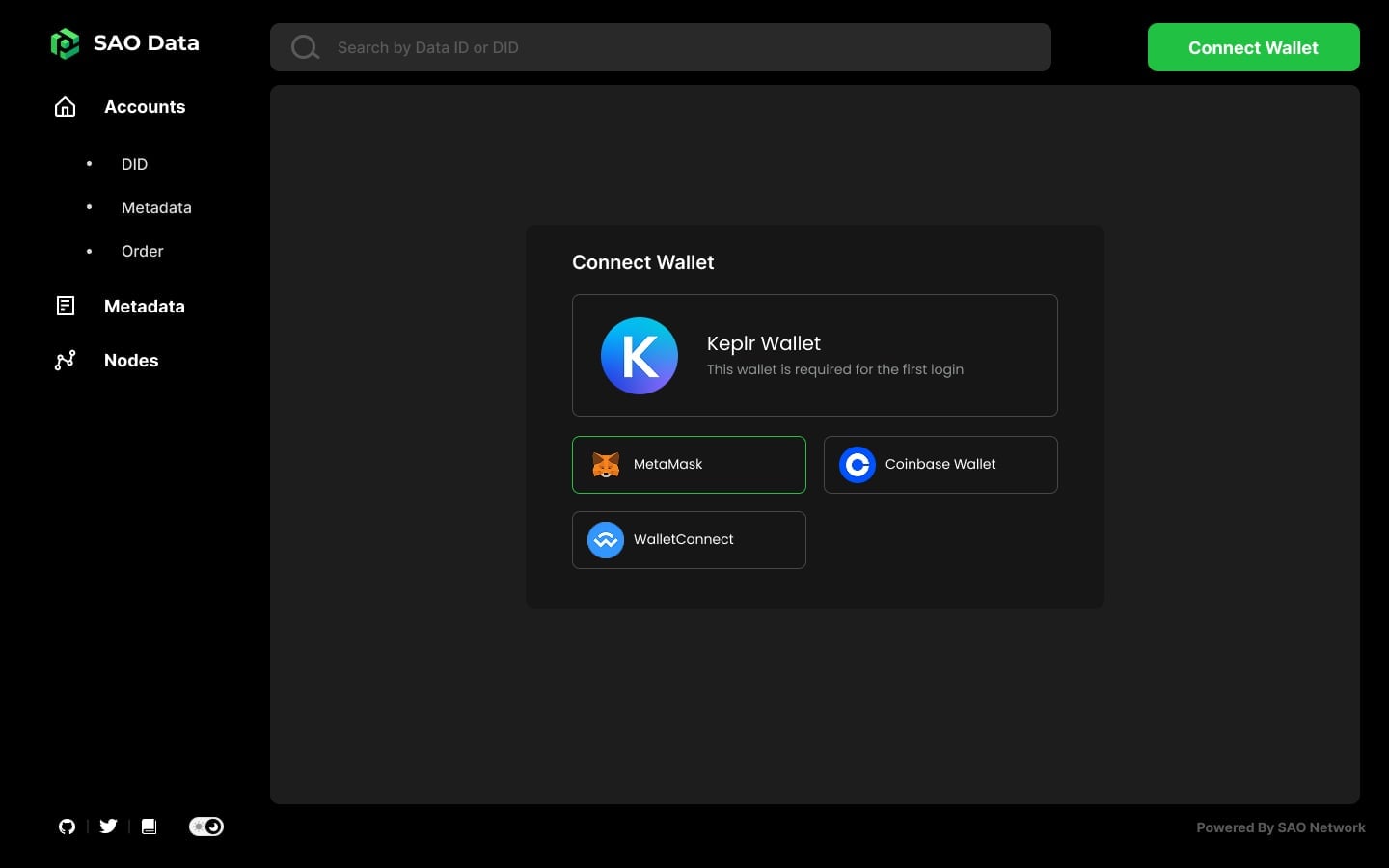
Task: Open the GitHub link icon
Action: coord(67,827)
